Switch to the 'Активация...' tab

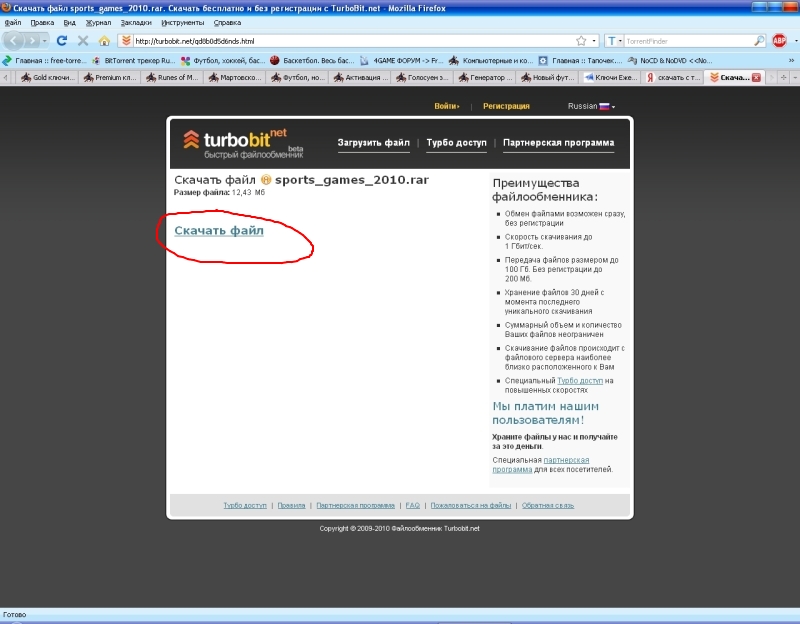click(x=360, y=78)
